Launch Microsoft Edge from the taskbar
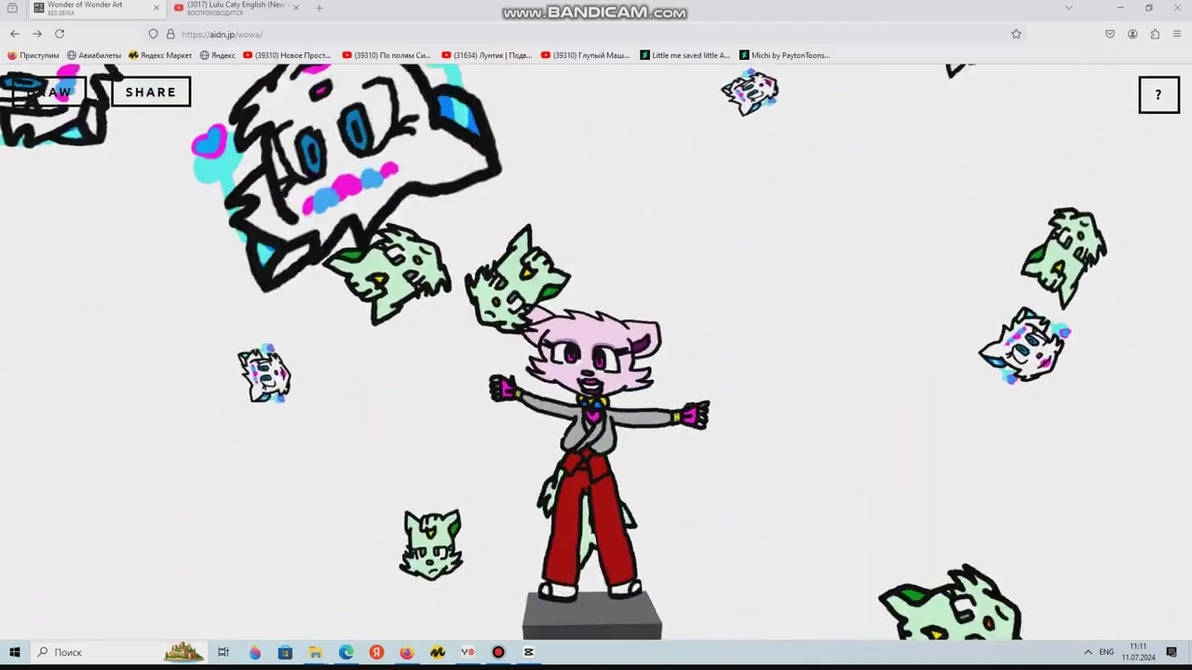Image resolution: width=1192 pixels, height=670 pixels. (345, 652)
